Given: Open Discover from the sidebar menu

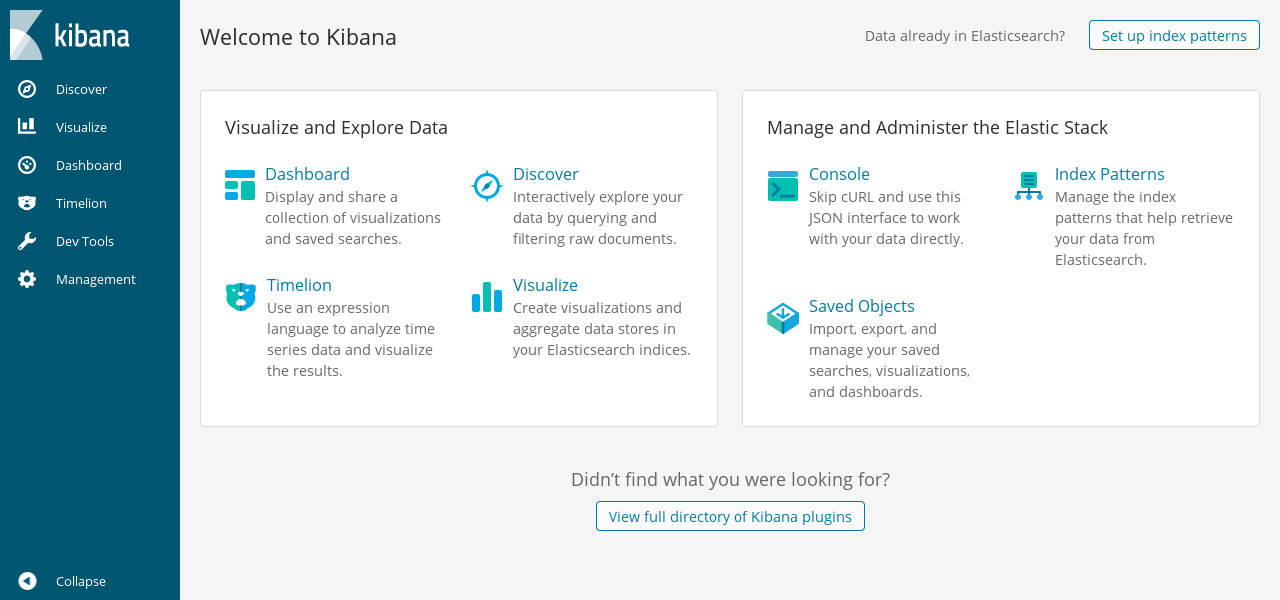Looking at the screenshot, I should (81, 89).
